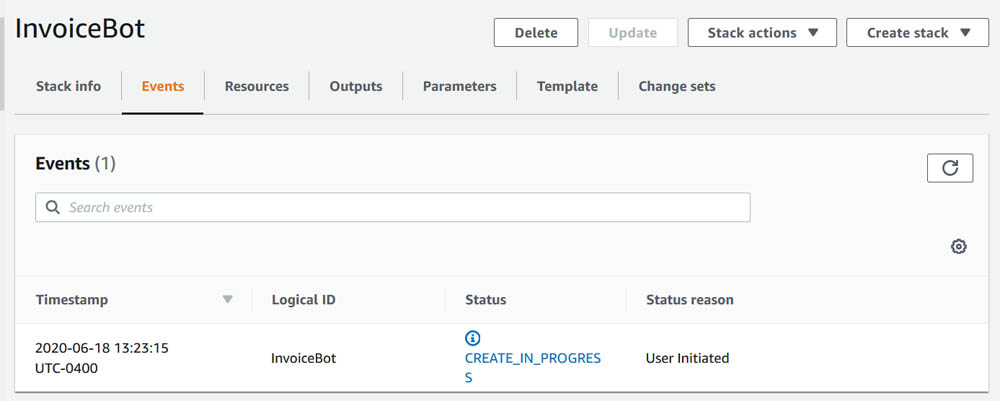Go to the Parameters tab
This screenshot has width=1000, height=401.
tap(459, 86)
